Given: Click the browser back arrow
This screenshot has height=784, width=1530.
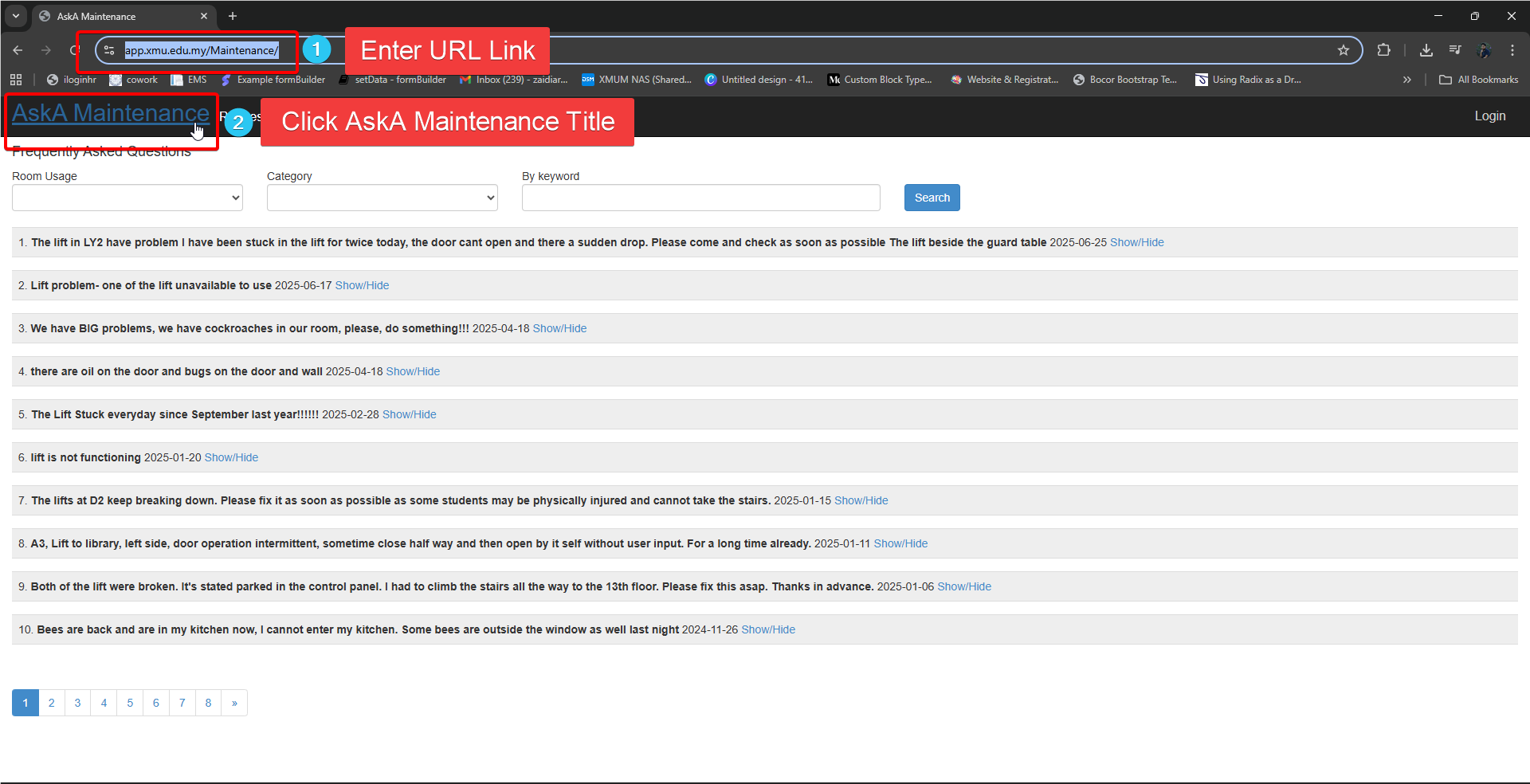Looking at the screenshot, I should [18, 50].
